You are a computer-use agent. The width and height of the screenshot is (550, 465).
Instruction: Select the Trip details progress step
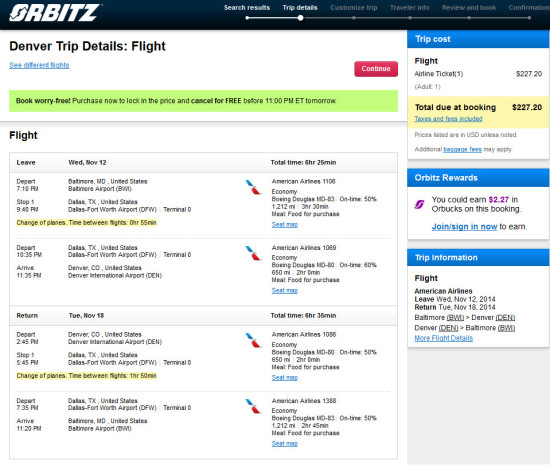coord(300,8)
